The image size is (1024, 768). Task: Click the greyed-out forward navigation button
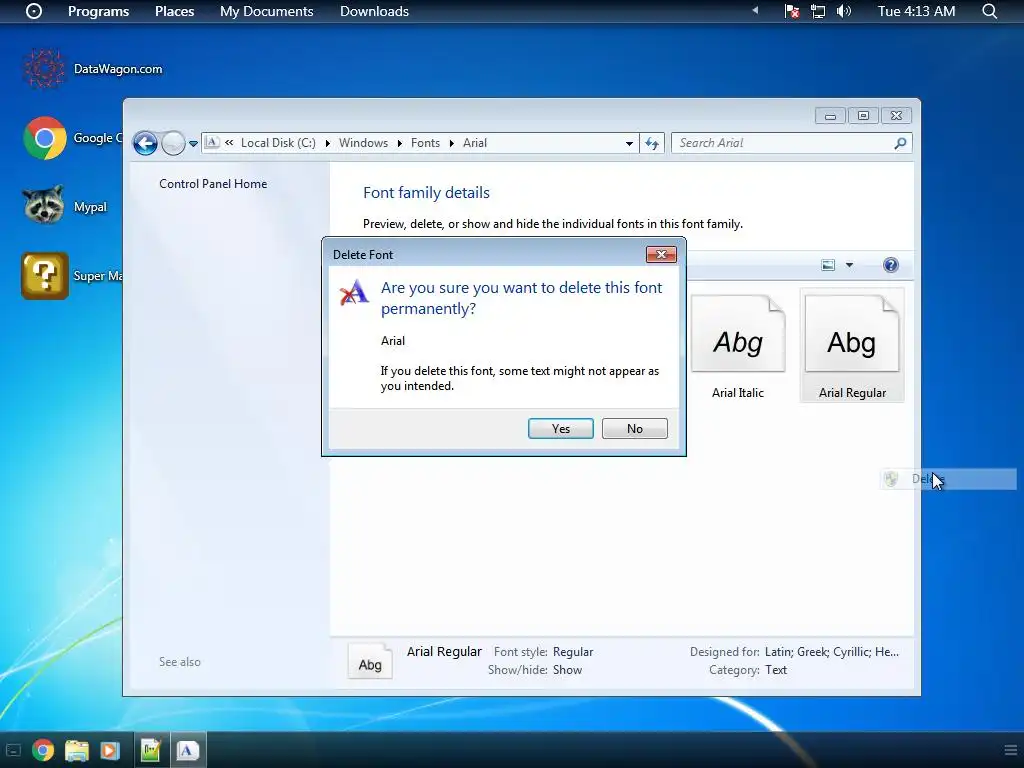coord(173,143)
